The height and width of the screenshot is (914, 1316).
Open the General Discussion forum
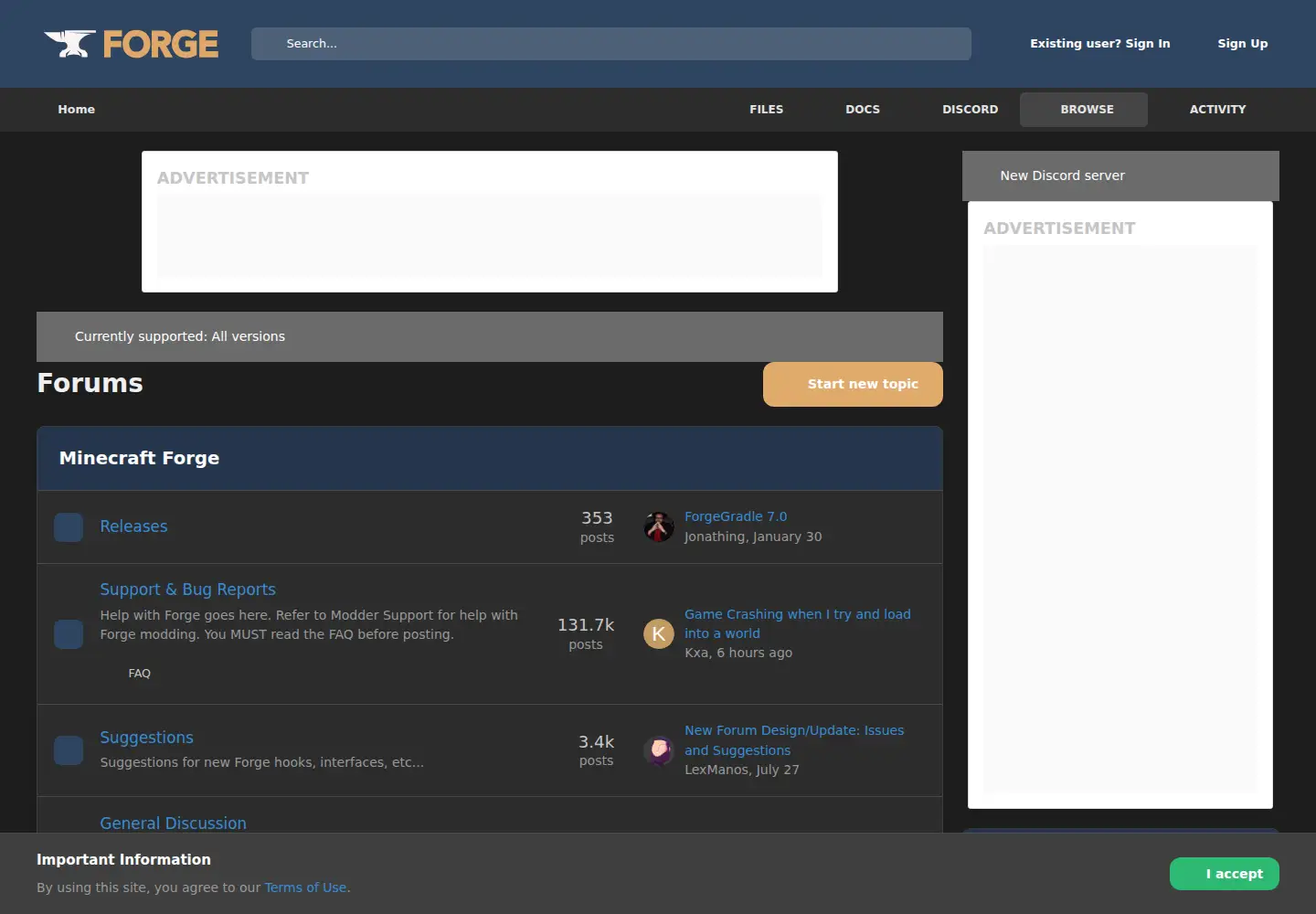173,824
